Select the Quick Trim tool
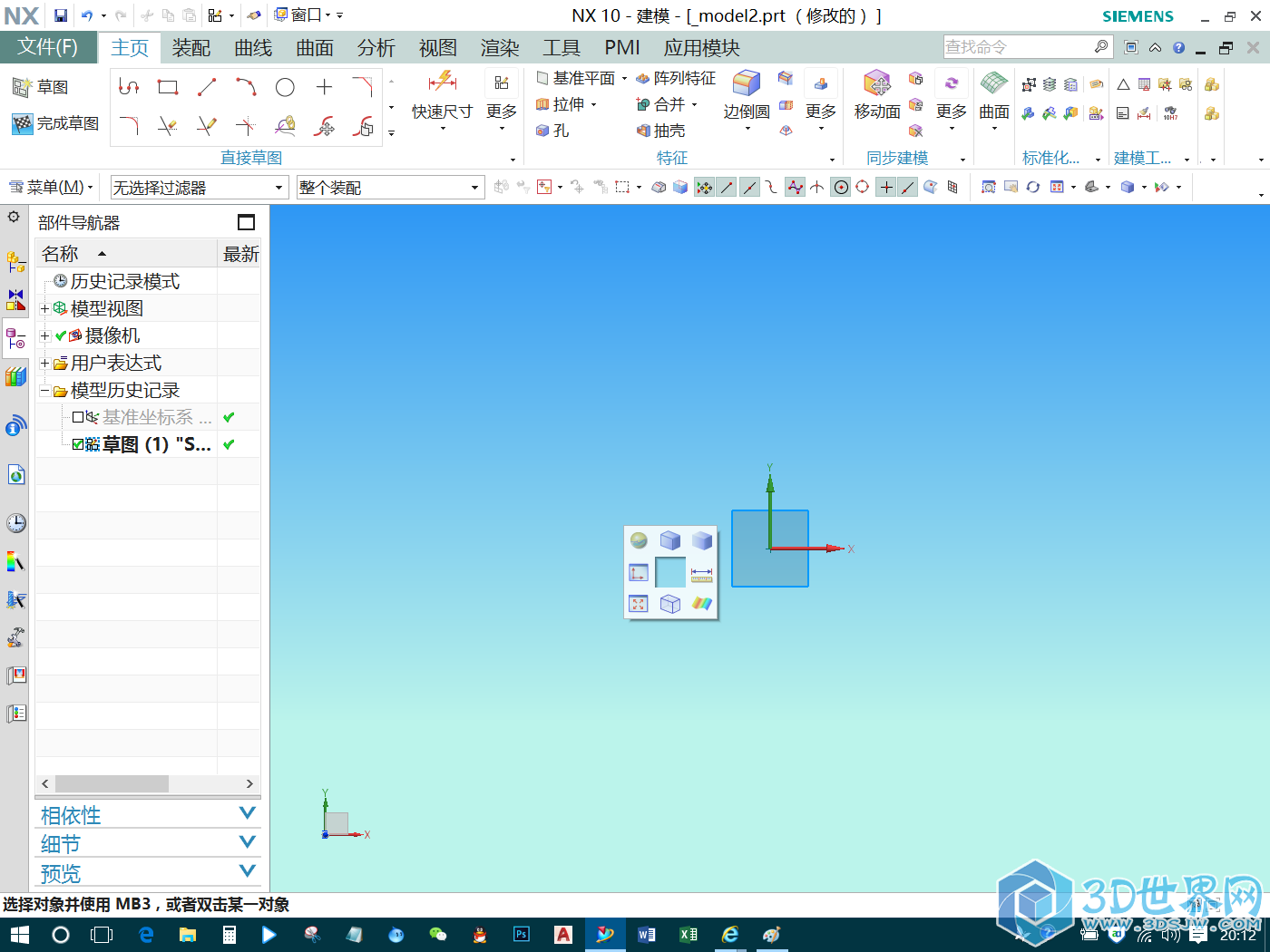 coord(168,126)
